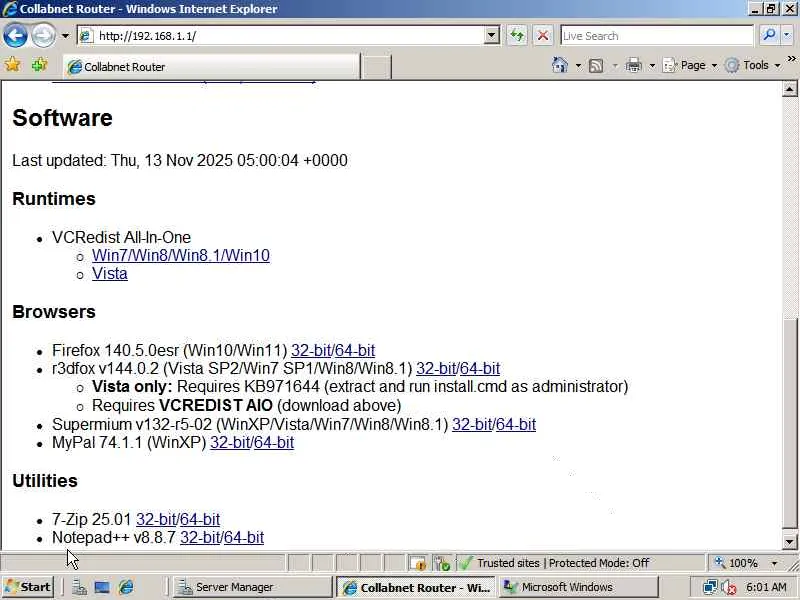
Task: Open the search provider options dropdown
Action: coord(786,35)
